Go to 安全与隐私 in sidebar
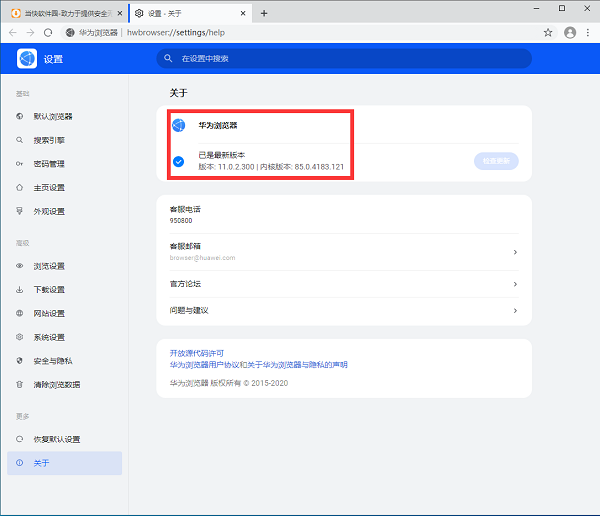The image size is (600, 516). pyautogui.click(x=64, y=361)
